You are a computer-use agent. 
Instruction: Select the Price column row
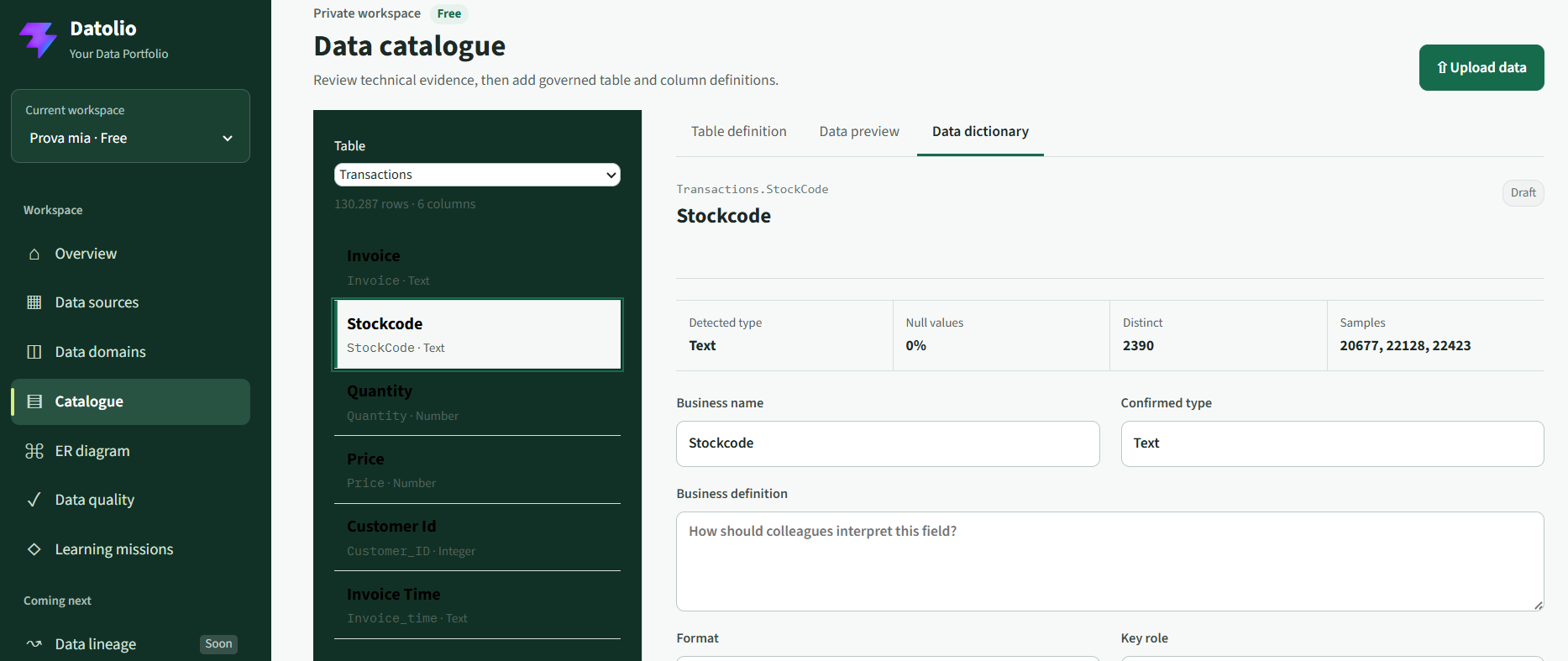[x=477, y=470]
